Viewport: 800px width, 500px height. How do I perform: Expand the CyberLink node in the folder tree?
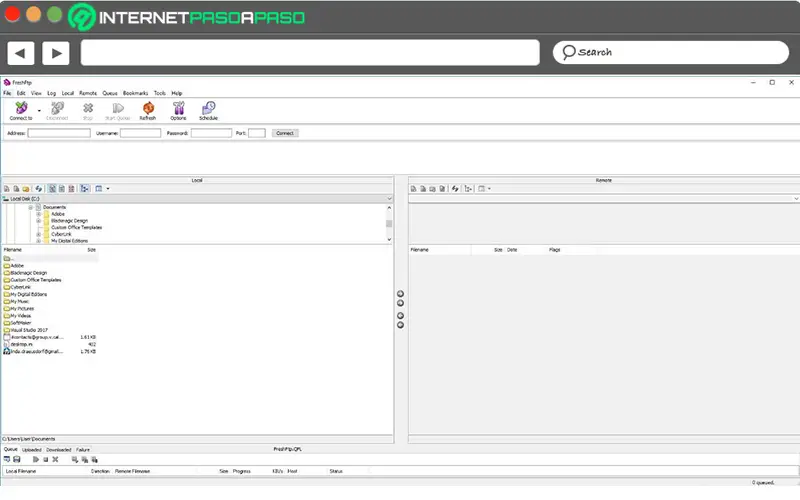click(x=38, y=234)
